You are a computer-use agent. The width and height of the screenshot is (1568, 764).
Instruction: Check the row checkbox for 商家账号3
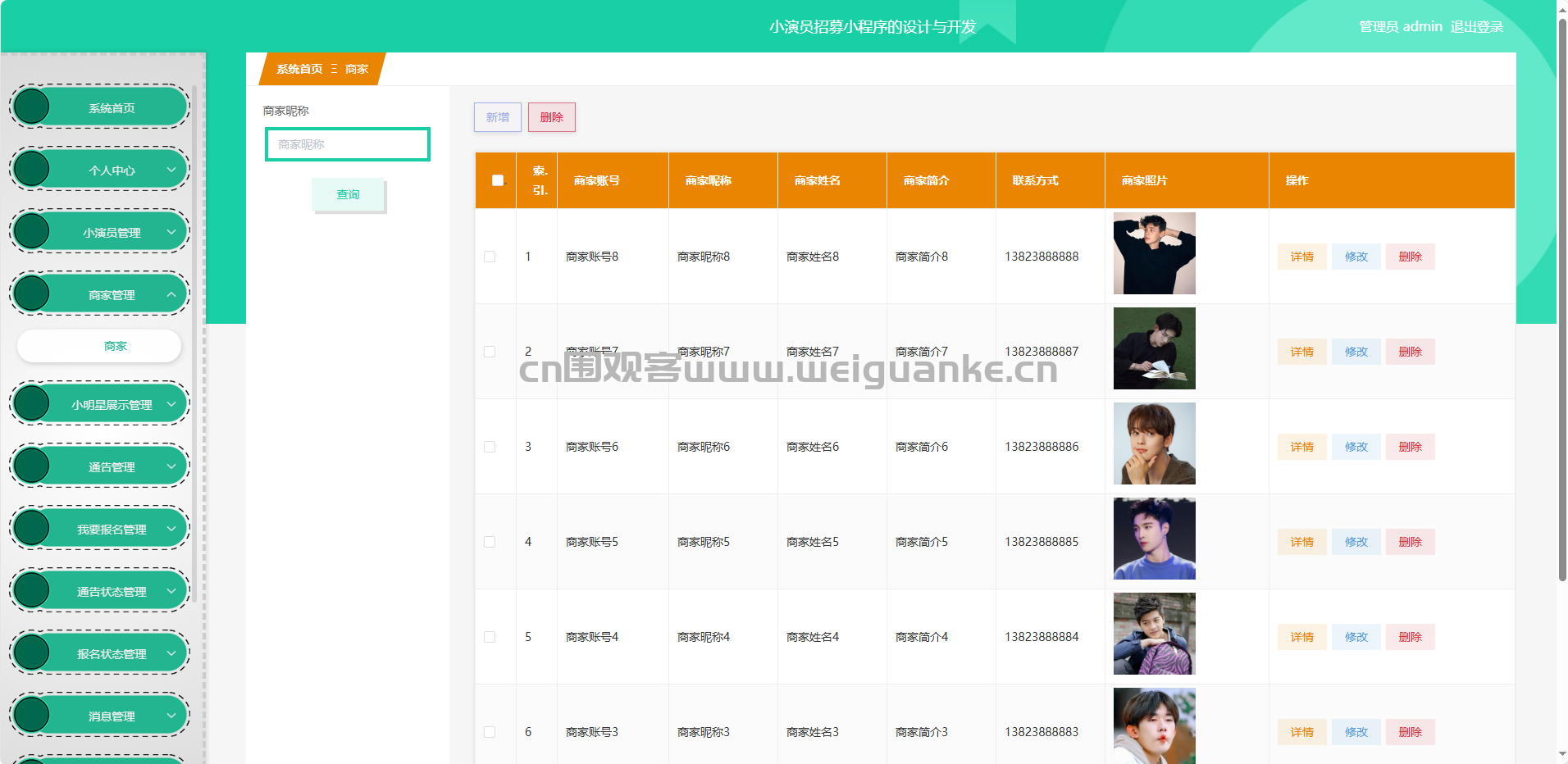pyautogui.click(x=490, y=732)
